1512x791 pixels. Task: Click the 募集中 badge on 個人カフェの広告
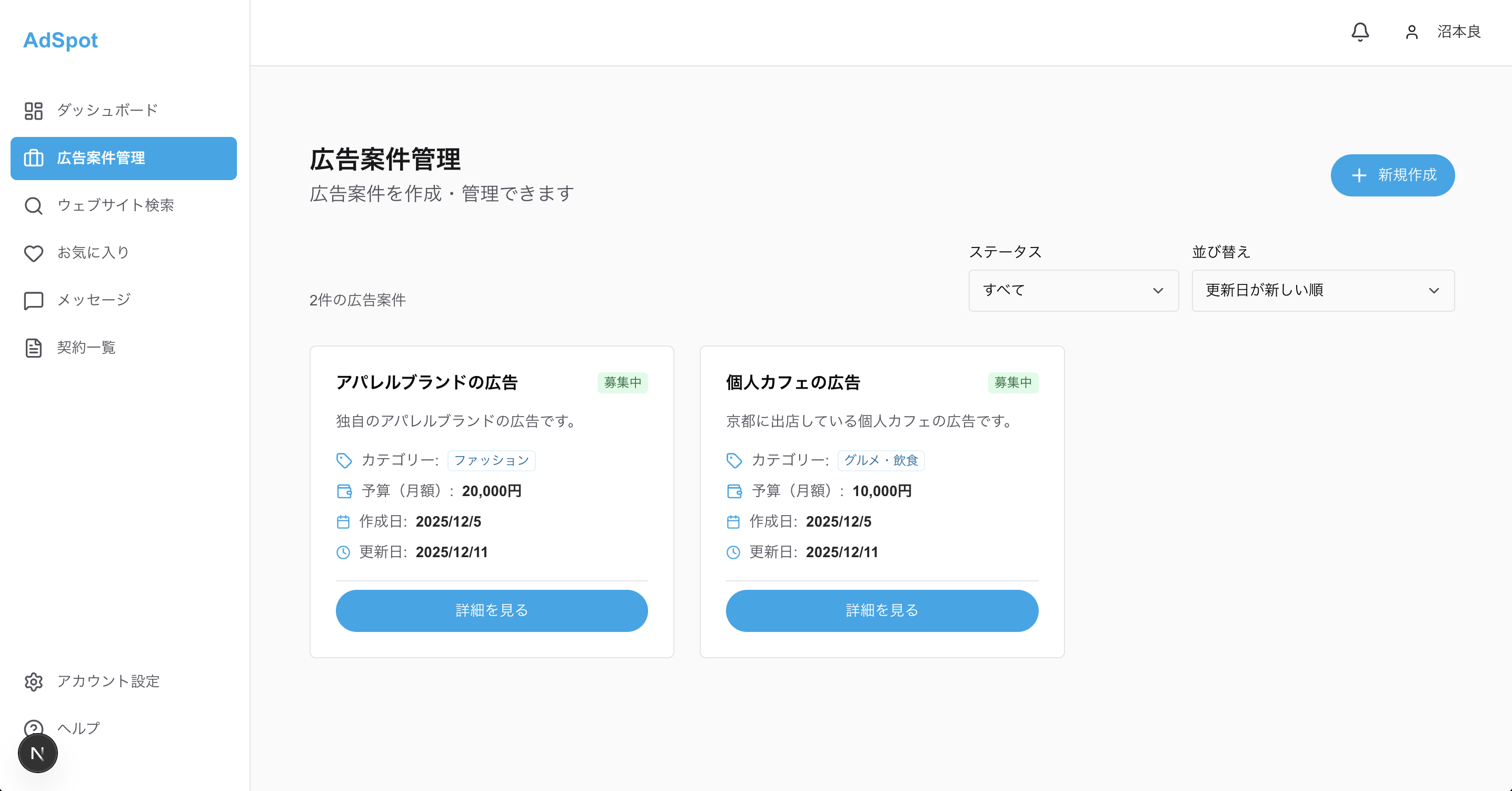[1013, 383]
